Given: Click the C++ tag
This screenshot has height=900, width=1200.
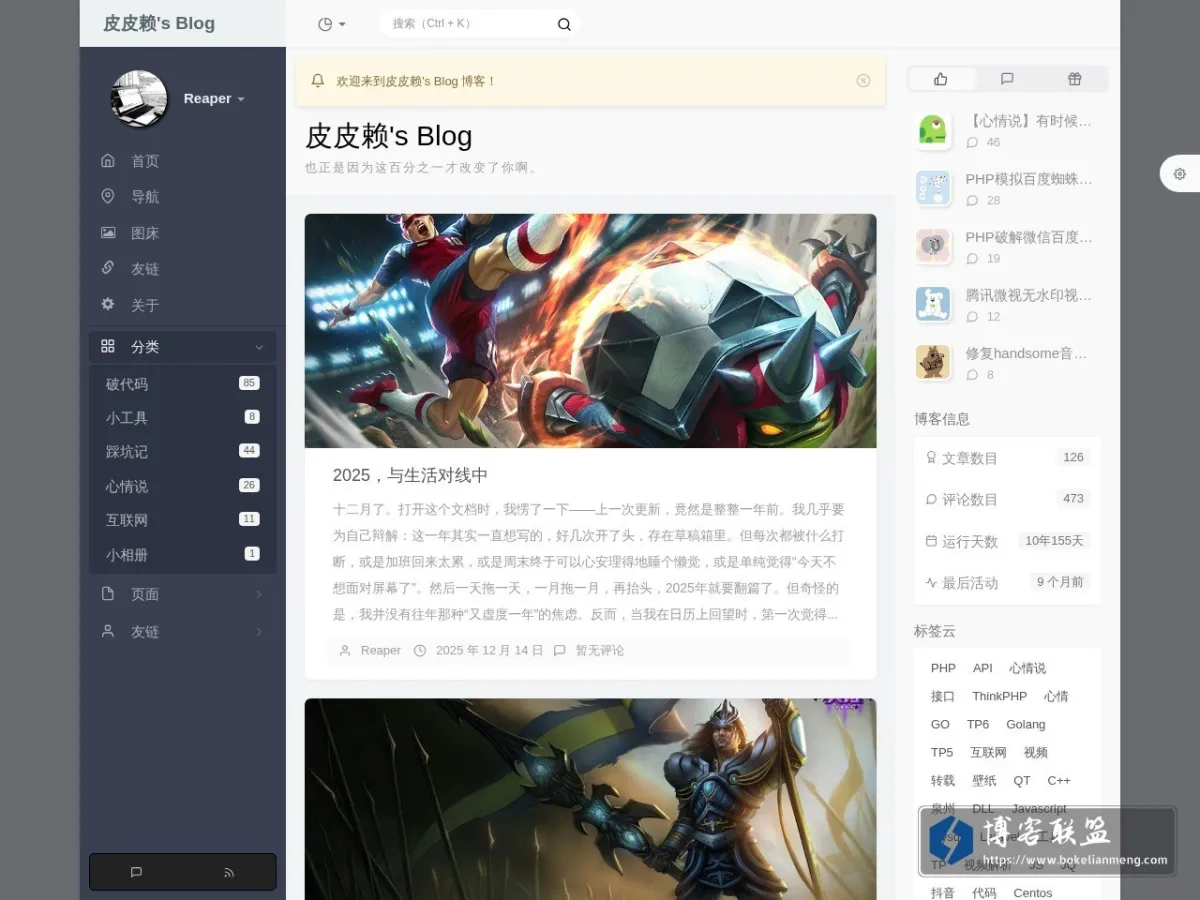Looking at the screenshot, I should tap(1059, 780).
